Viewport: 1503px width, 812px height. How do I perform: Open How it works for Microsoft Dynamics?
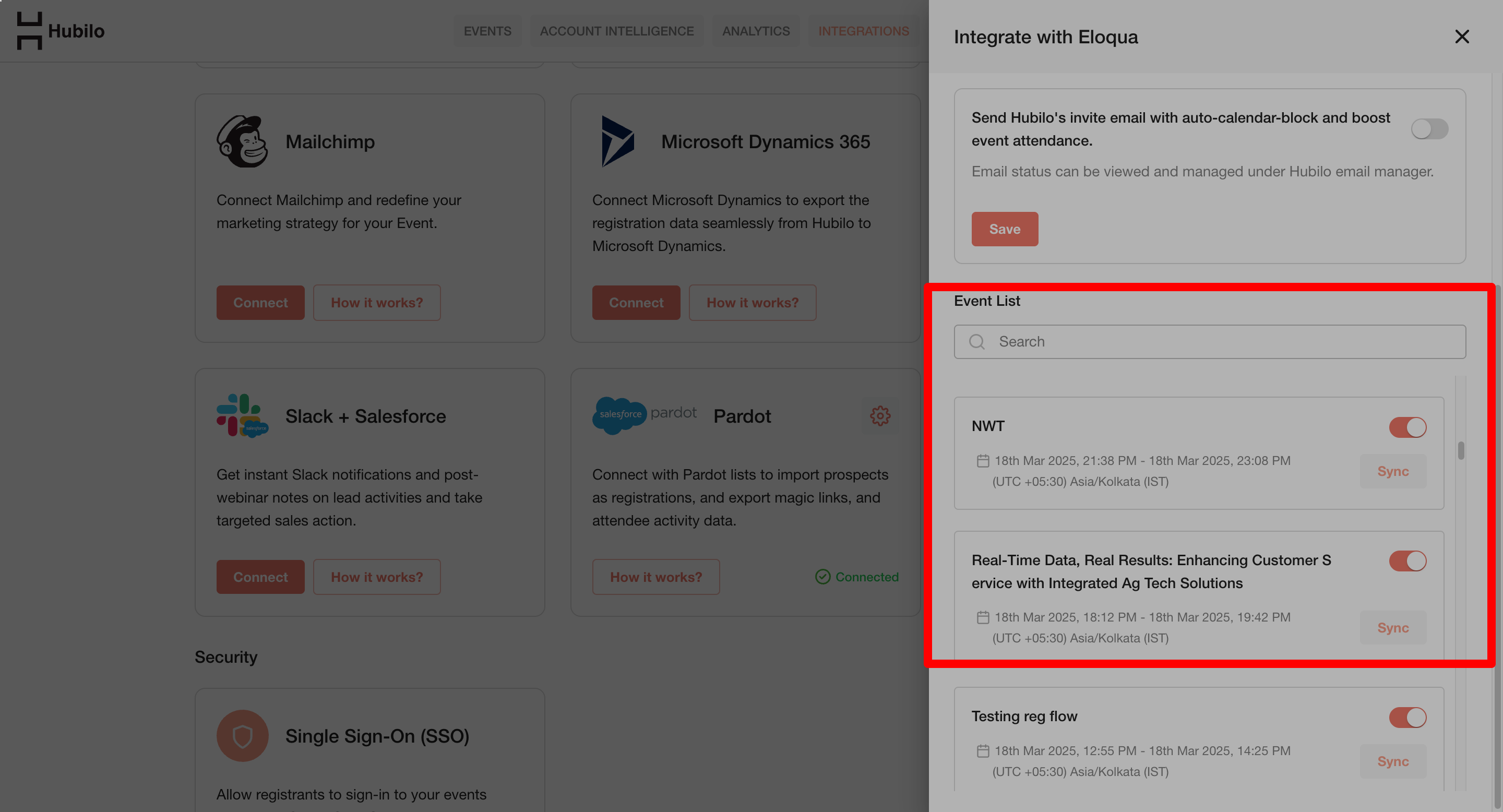pos(753,303)
